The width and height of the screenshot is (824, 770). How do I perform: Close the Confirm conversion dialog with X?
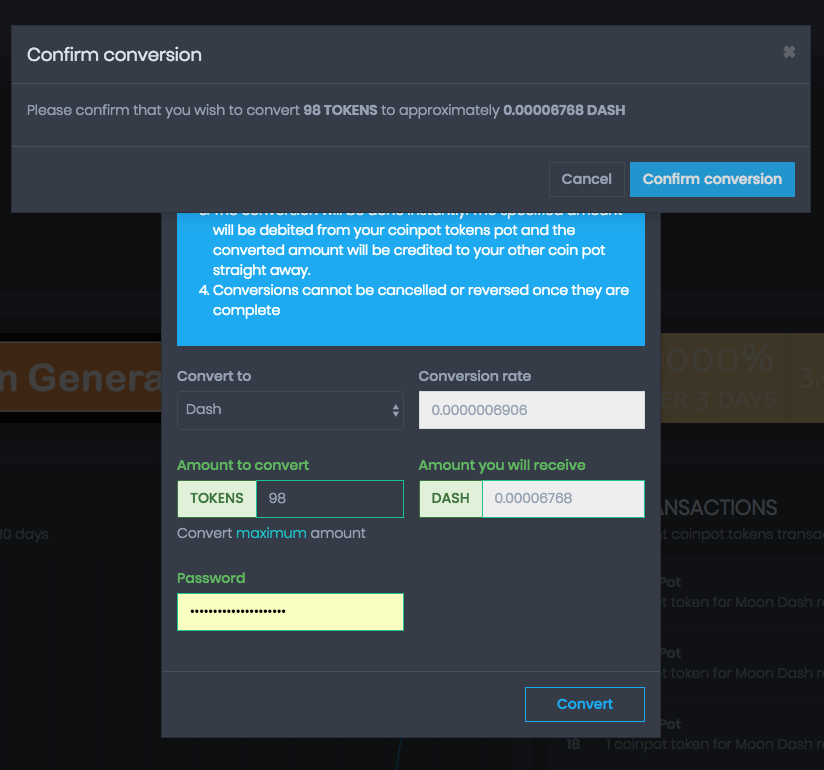789,52
